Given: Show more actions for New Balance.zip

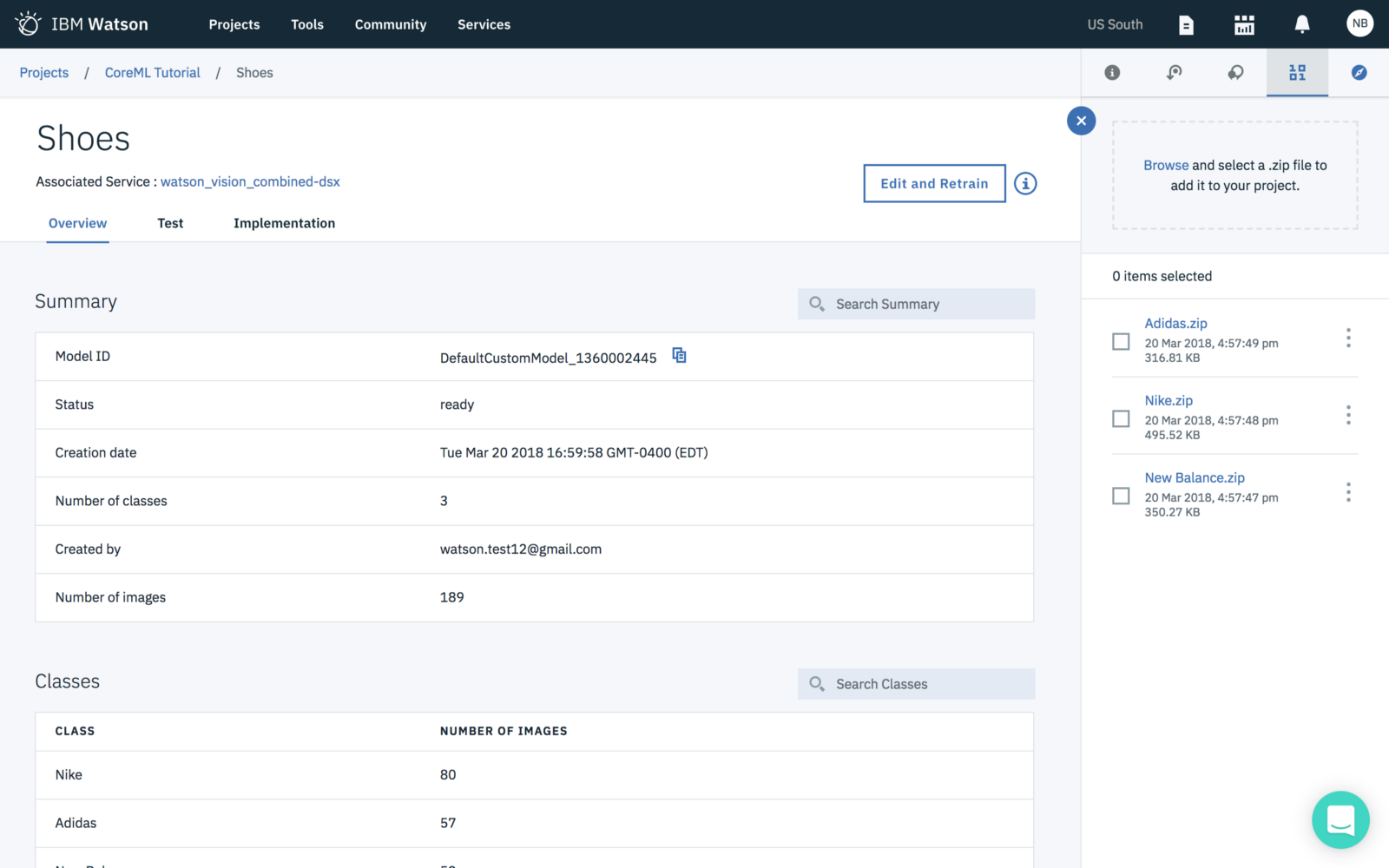Looking at the screenshot, I should [1348, 492].
